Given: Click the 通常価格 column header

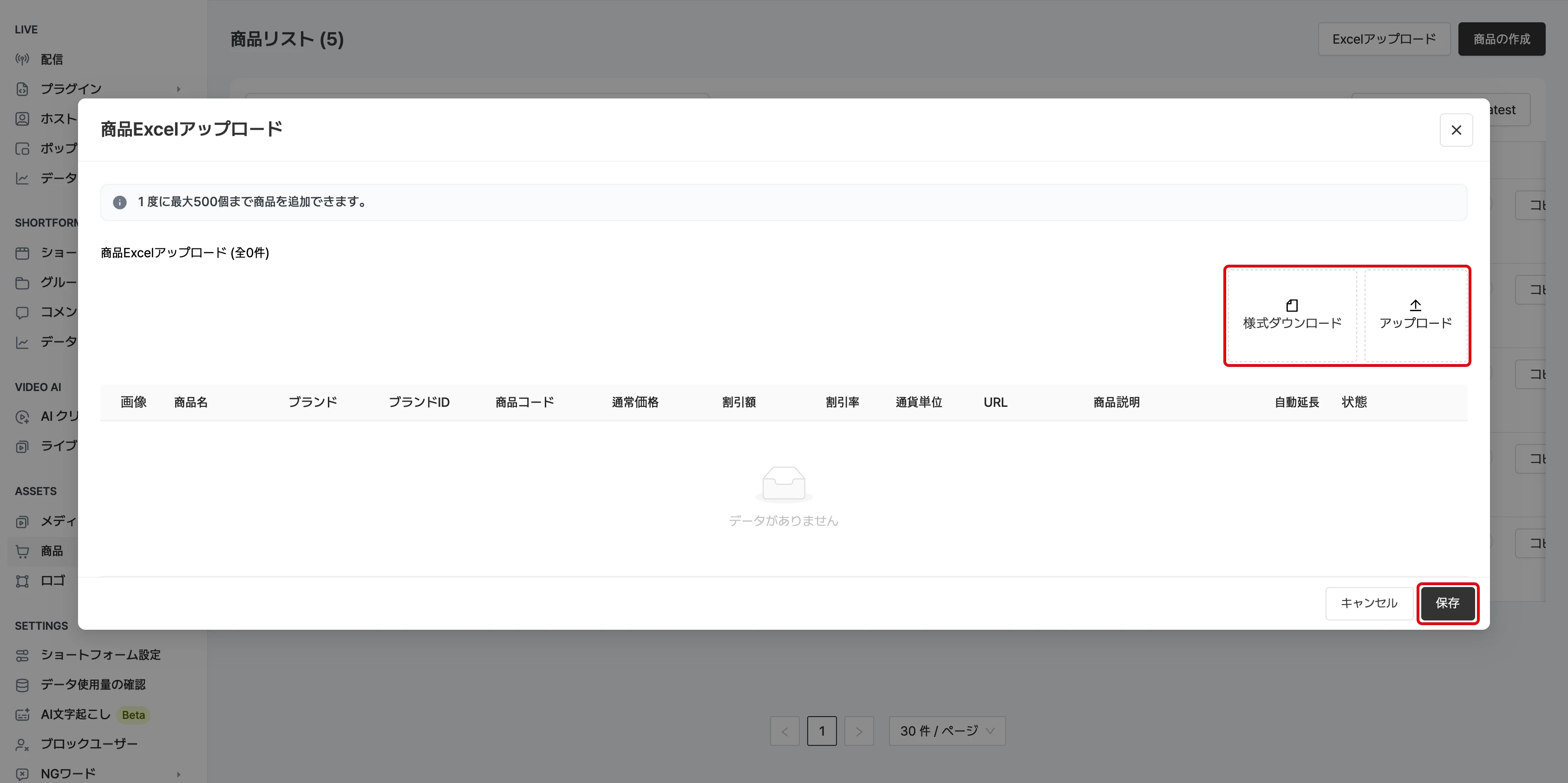Looking at the screenshot, I should [x=635, y=402].
